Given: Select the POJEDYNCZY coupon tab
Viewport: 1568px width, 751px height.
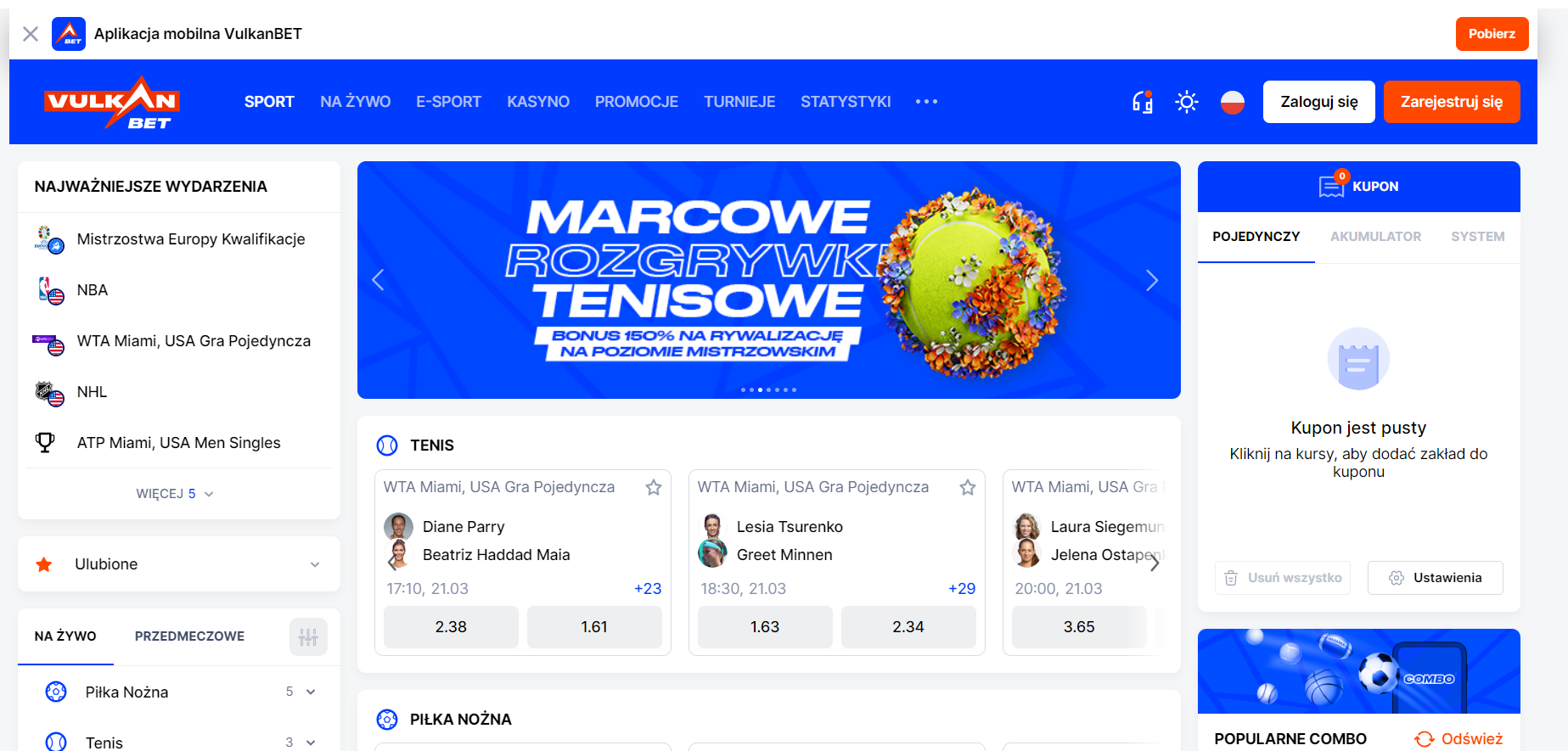Looking at the screenshot, I should point(1256,237).
